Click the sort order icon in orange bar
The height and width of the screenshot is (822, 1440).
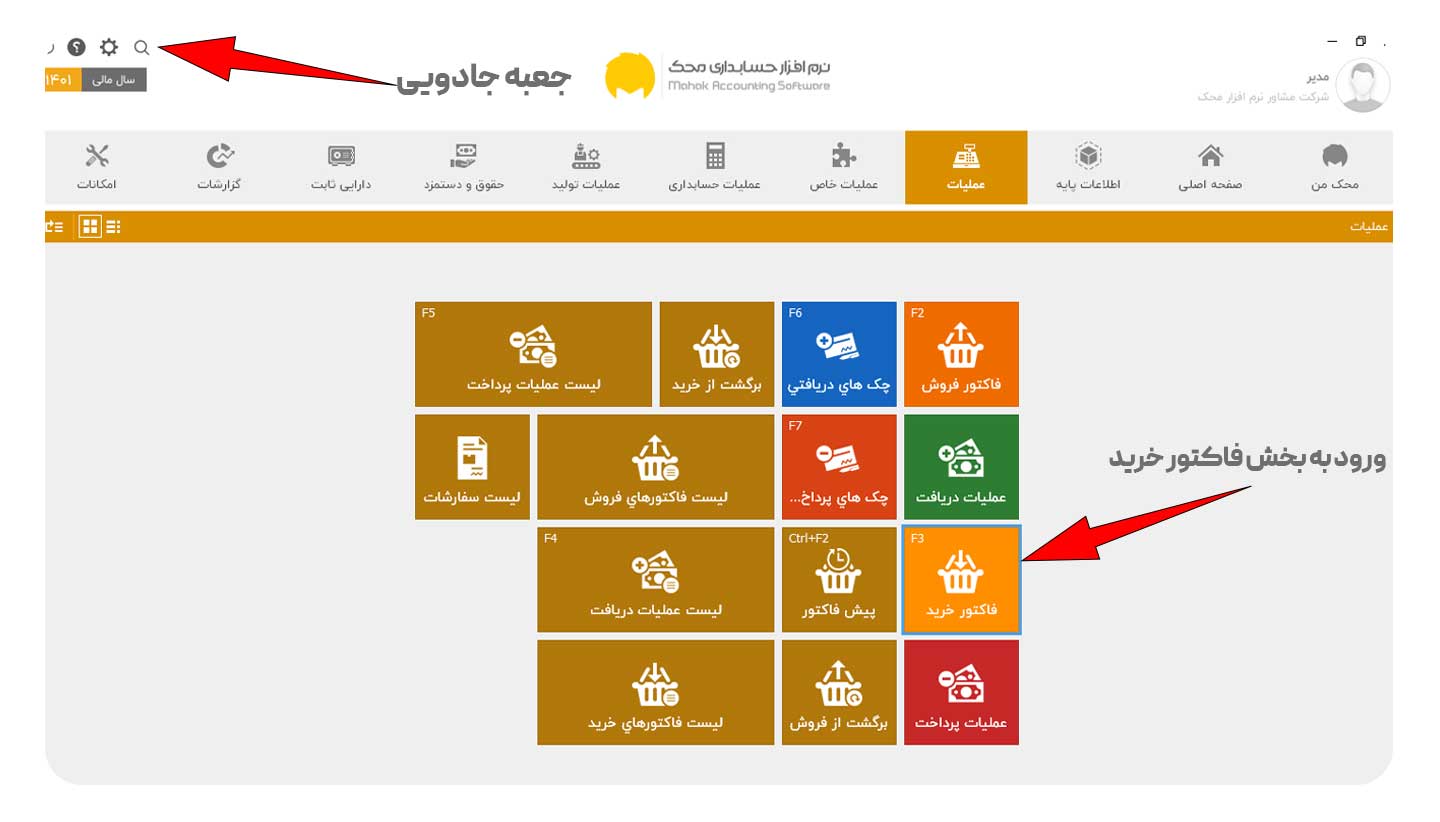pyautogui.click(x=54, y=227)
